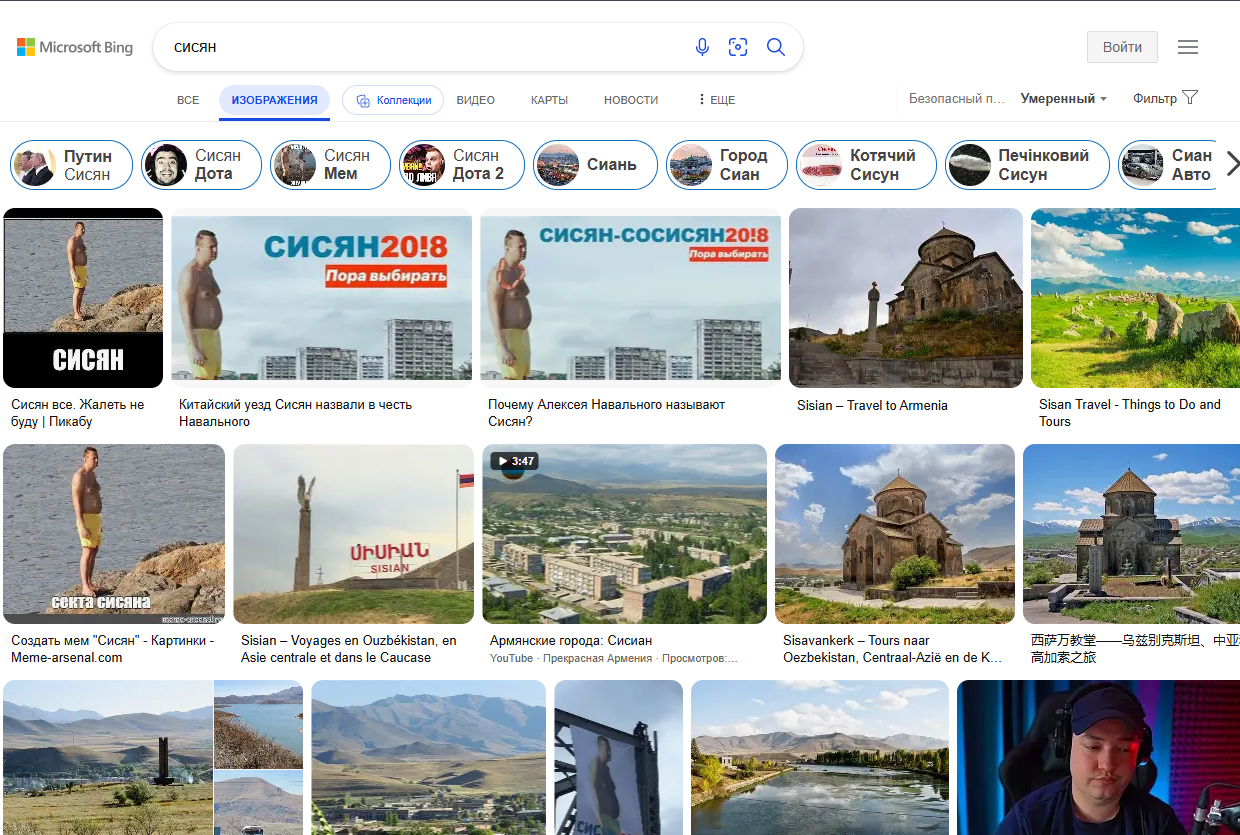Open the секта сисяна meme image

(x=114, y=534)
